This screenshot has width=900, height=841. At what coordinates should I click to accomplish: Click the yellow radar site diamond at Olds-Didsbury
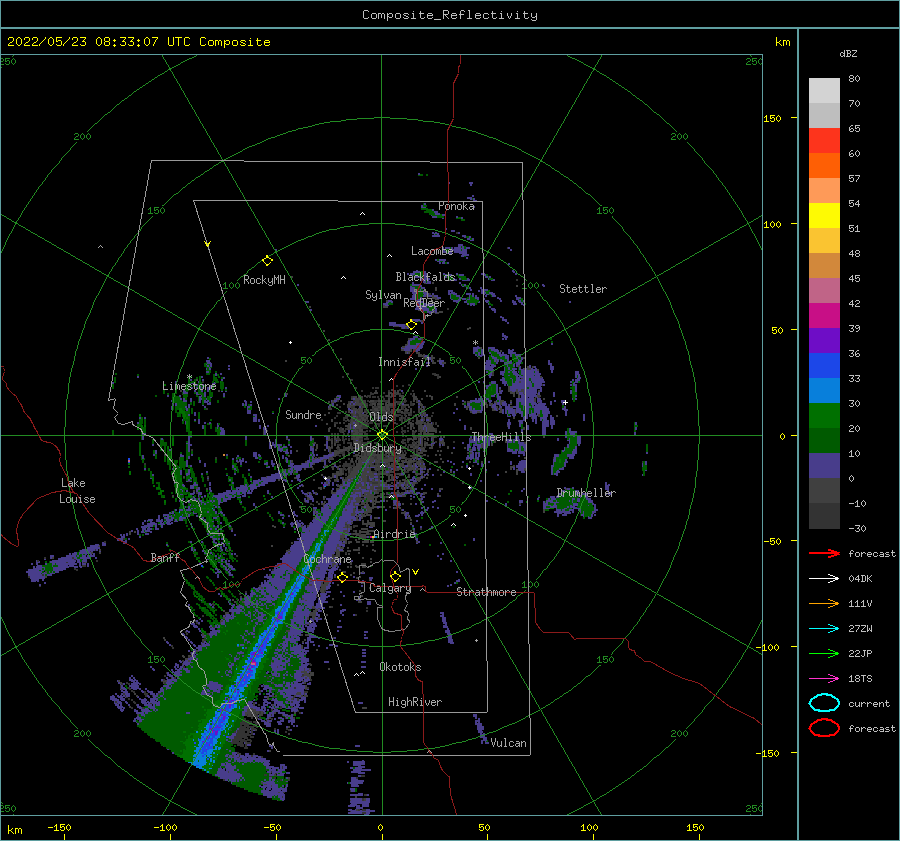click(x=382, y=435)
